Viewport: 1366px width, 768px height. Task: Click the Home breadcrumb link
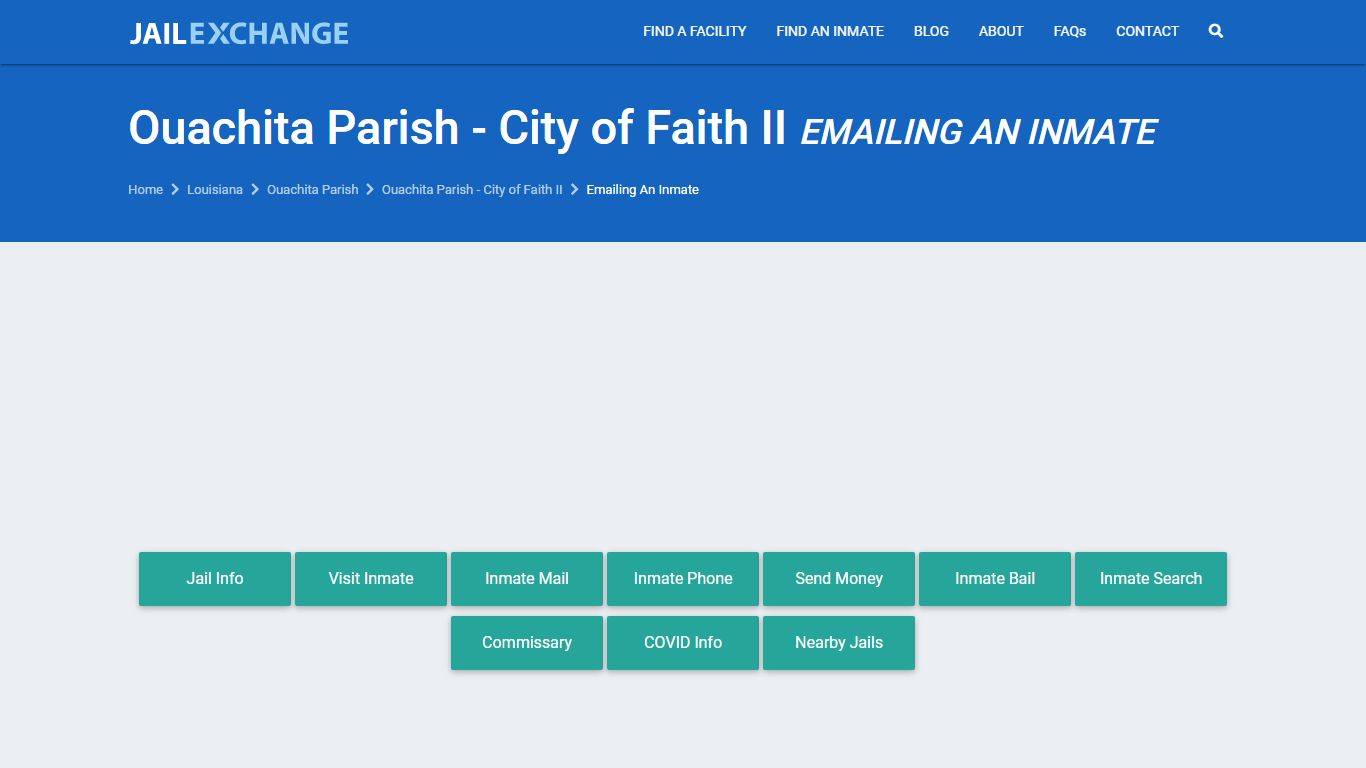(145, 189)
